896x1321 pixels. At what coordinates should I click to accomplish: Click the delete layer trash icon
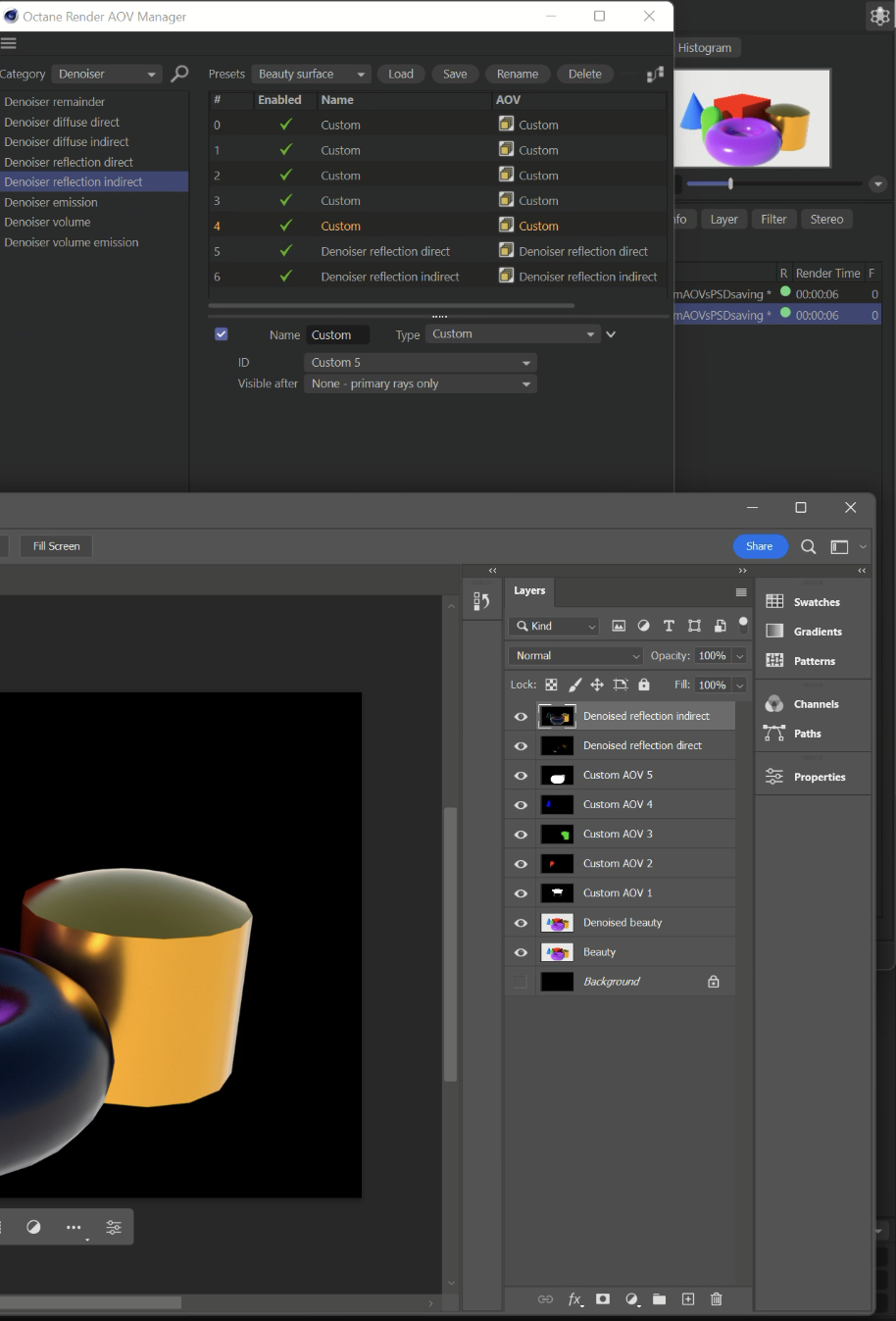click(x=716, y=1299)
